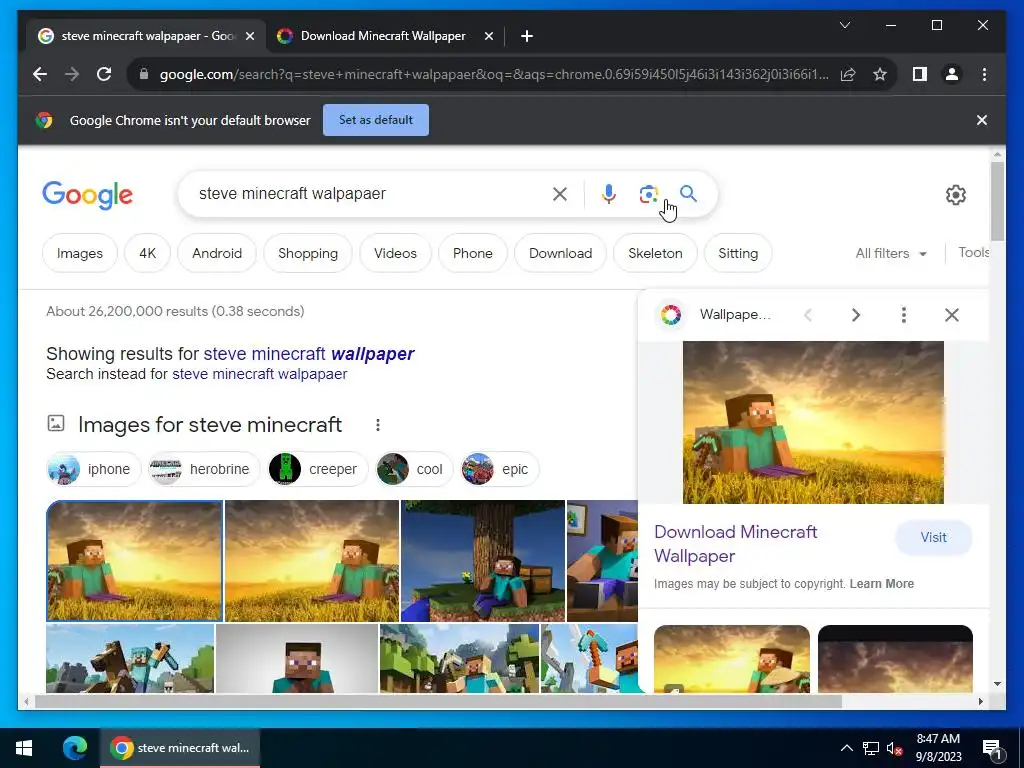Click the horizontal page scrollbar

point(438,701)
